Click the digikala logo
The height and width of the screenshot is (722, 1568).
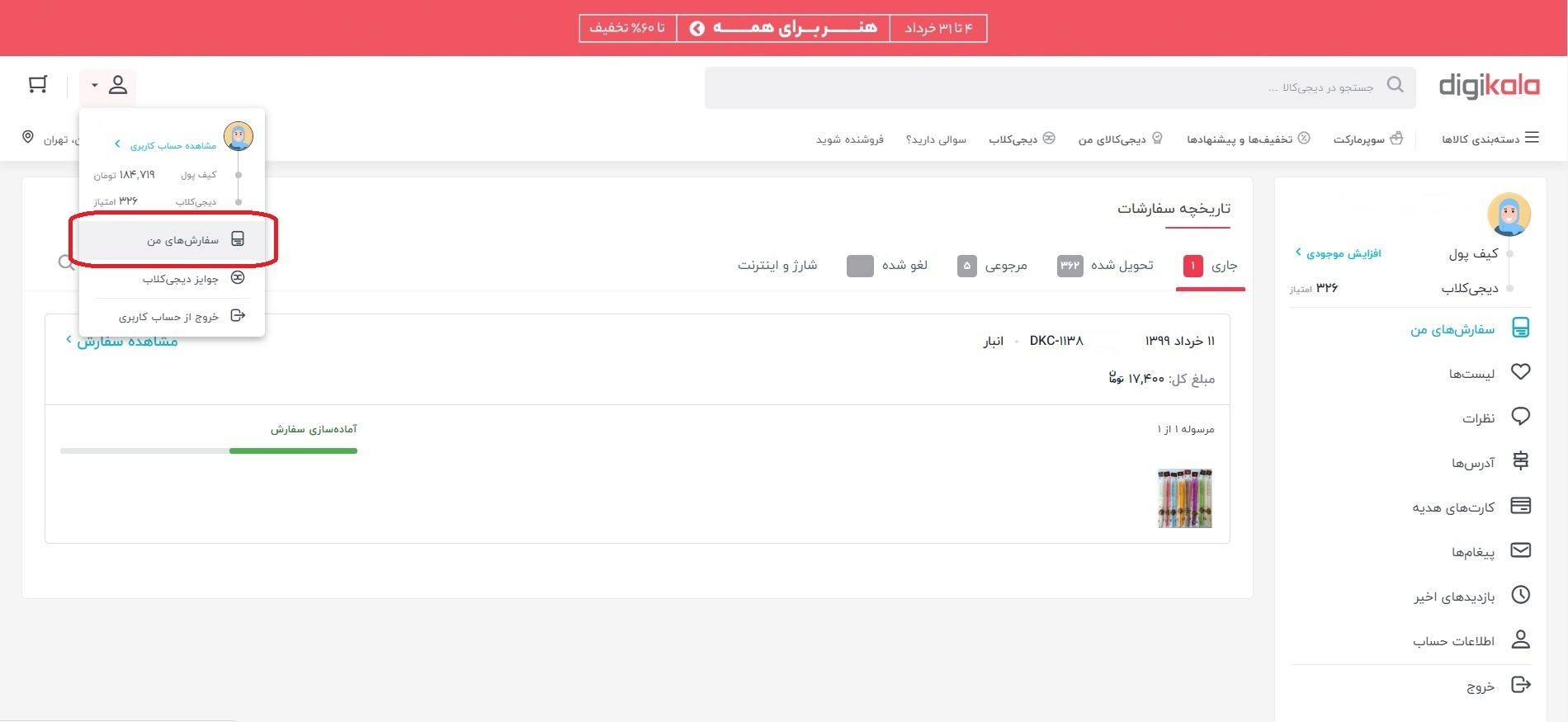[x=1489, y=87]
